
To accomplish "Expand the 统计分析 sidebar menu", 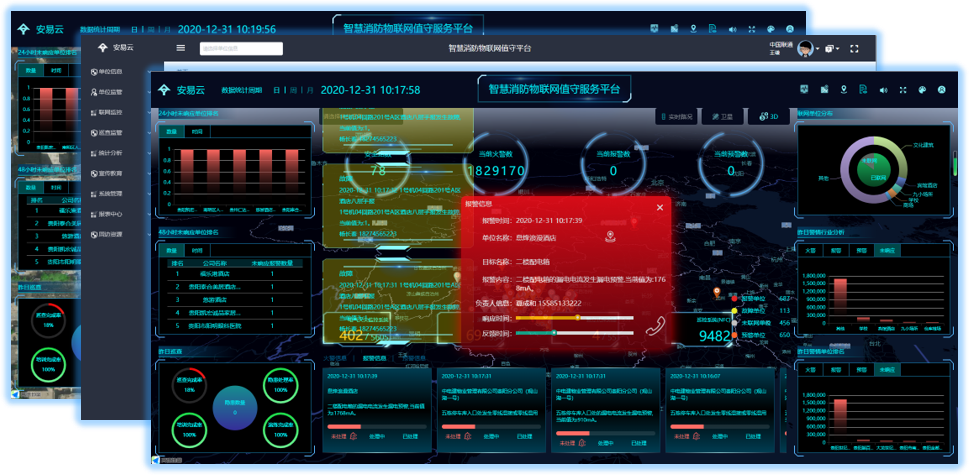I will click(110, 153).
